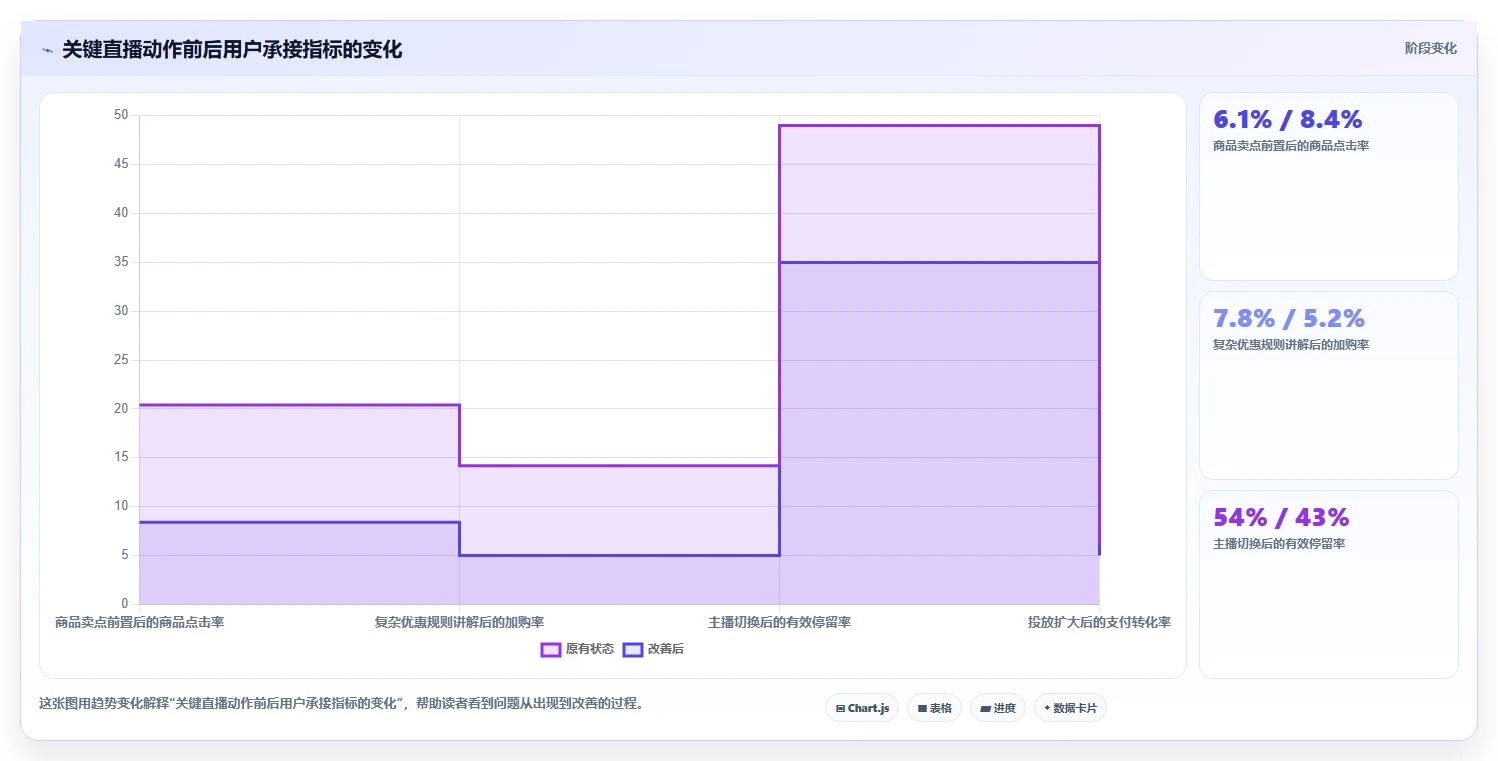
Task: Click the y-axis value 20
Action: coord(121,408)
